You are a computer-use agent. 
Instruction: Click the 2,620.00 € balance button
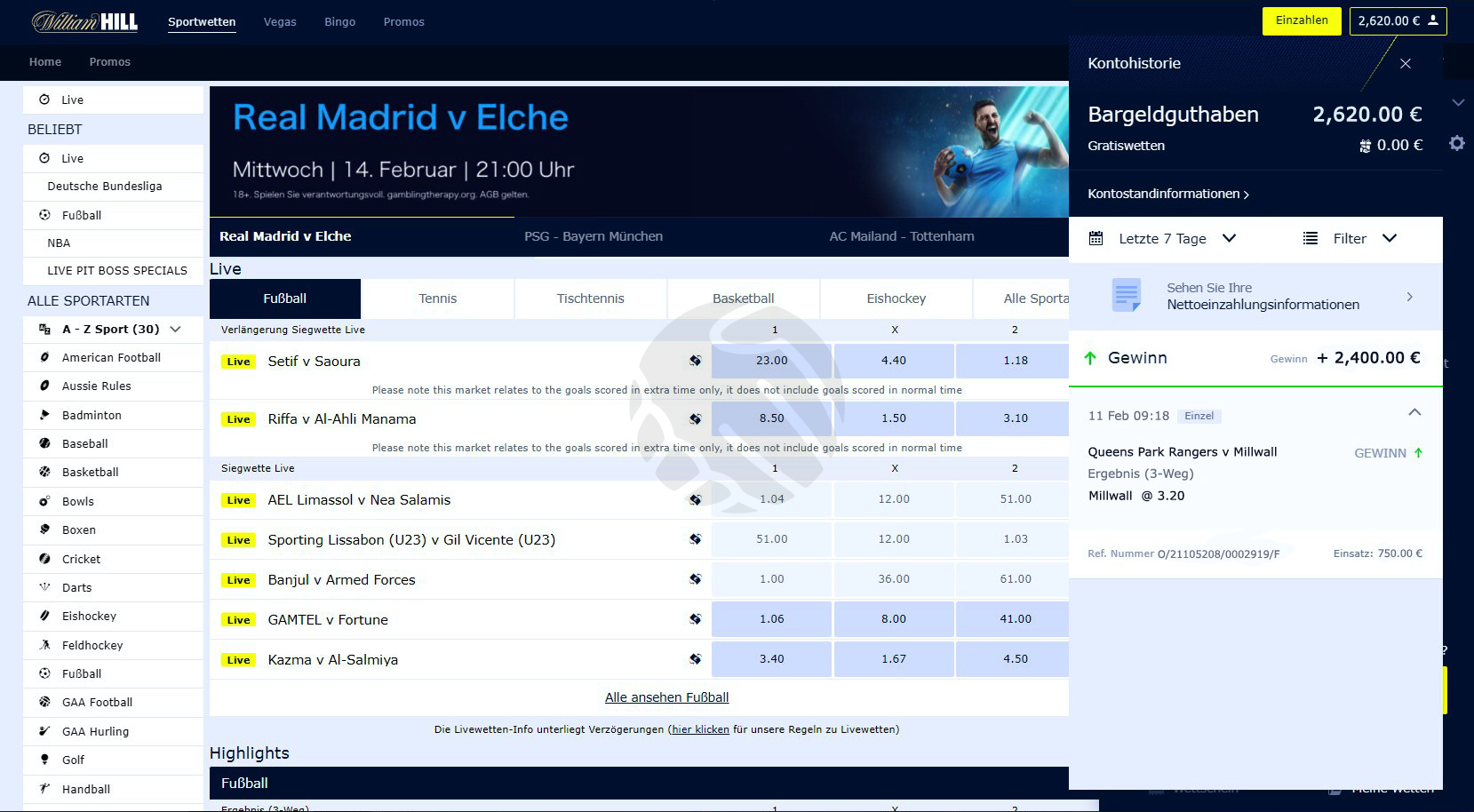tap(1398, 20)
